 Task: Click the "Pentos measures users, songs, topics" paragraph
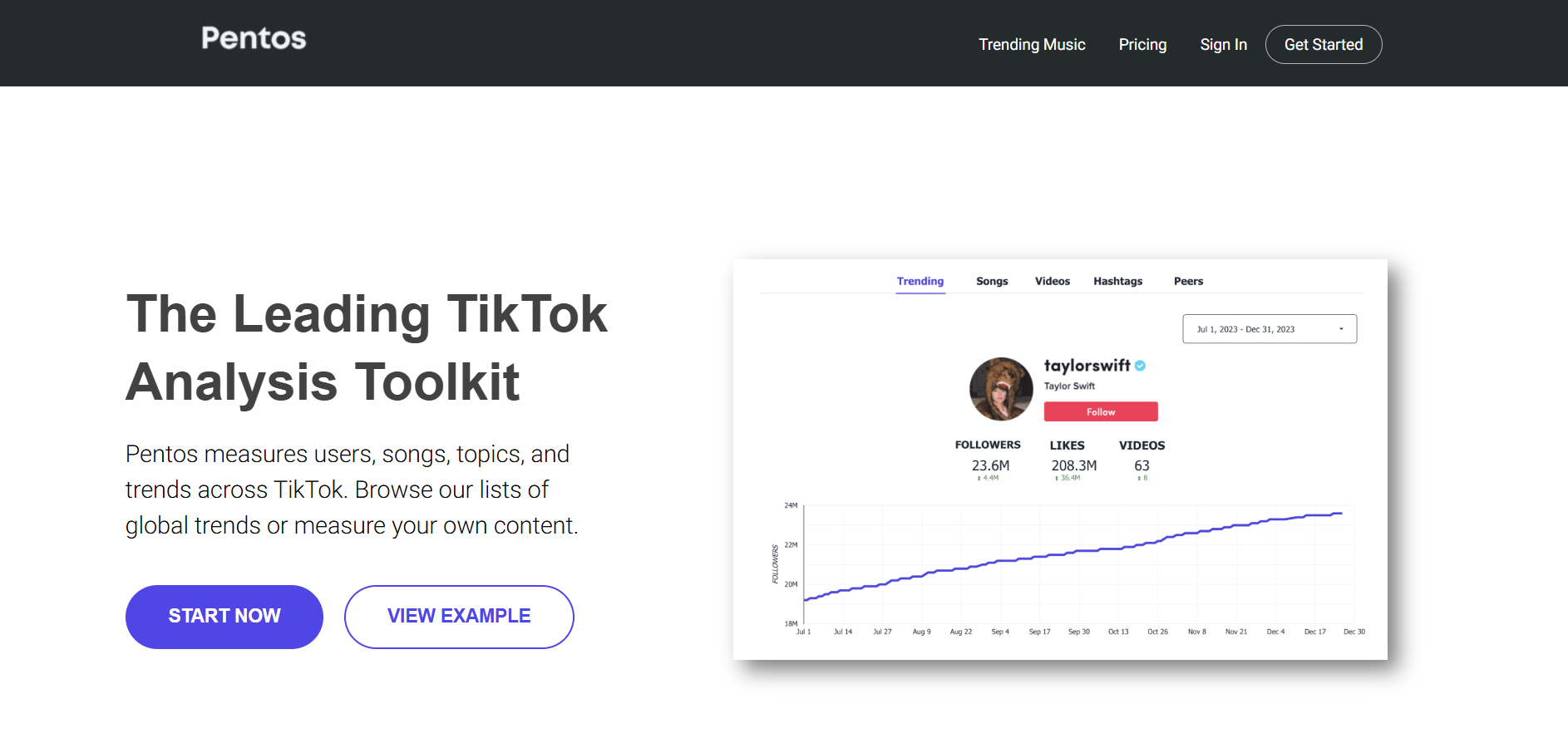point(352,490)
